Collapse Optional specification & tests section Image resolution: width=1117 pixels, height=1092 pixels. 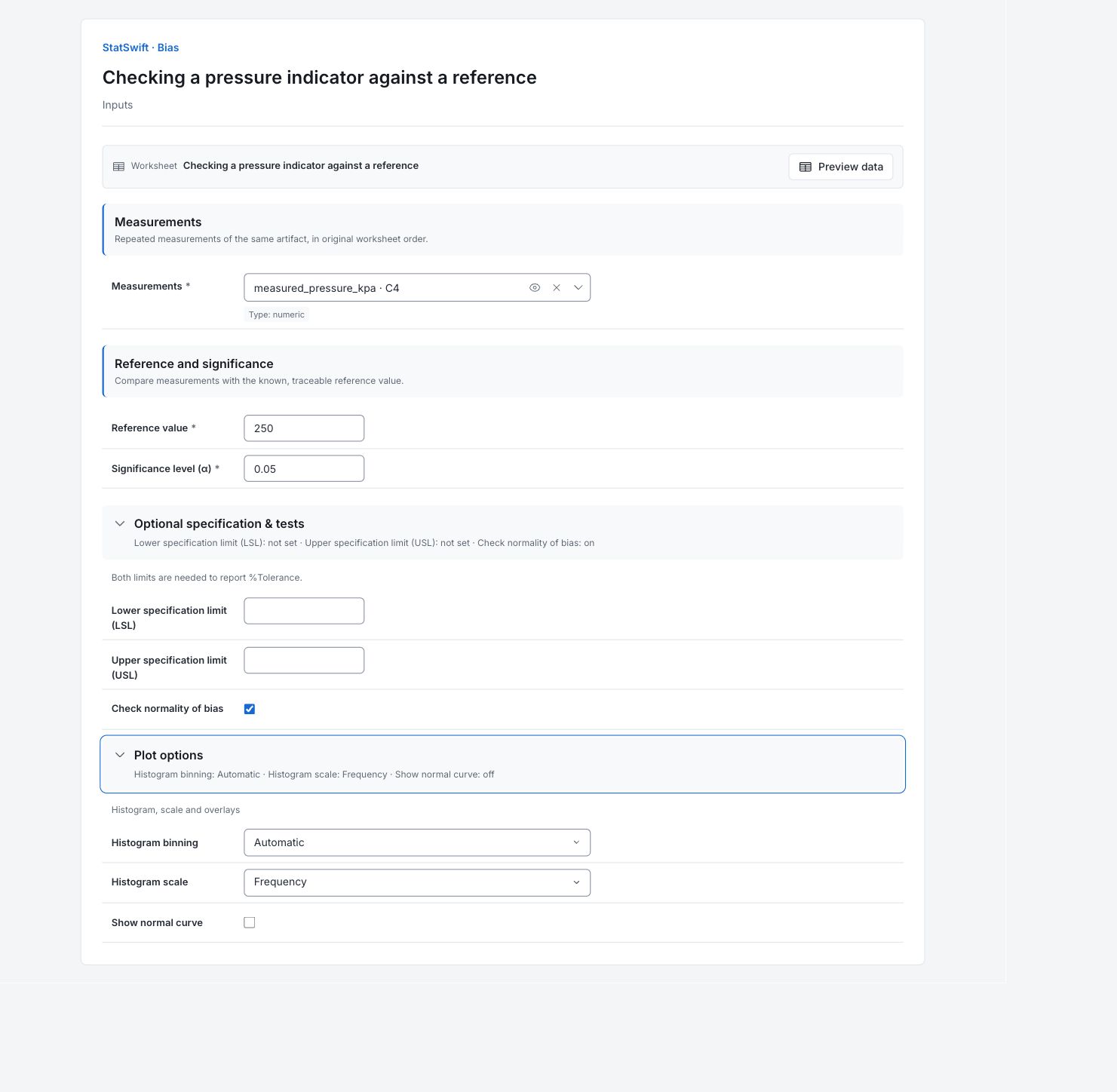pos(502,532)
